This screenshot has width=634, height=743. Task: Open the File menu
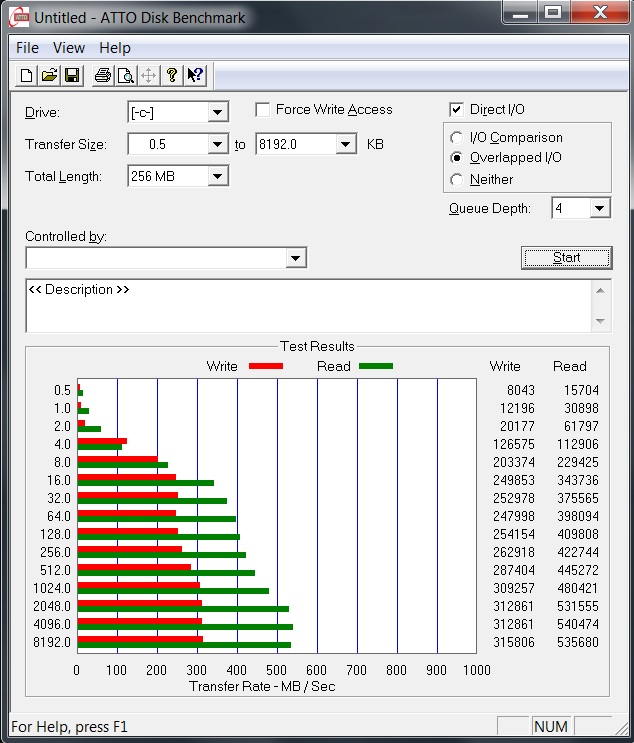(x=28, y=48)
